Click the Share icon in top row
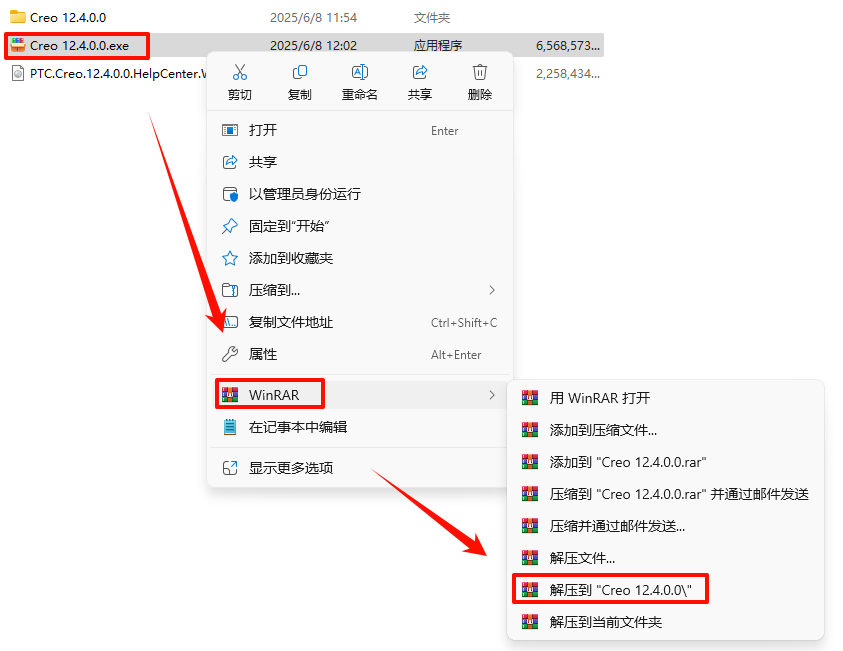This screenshot has height=651, width=843. 419,72
